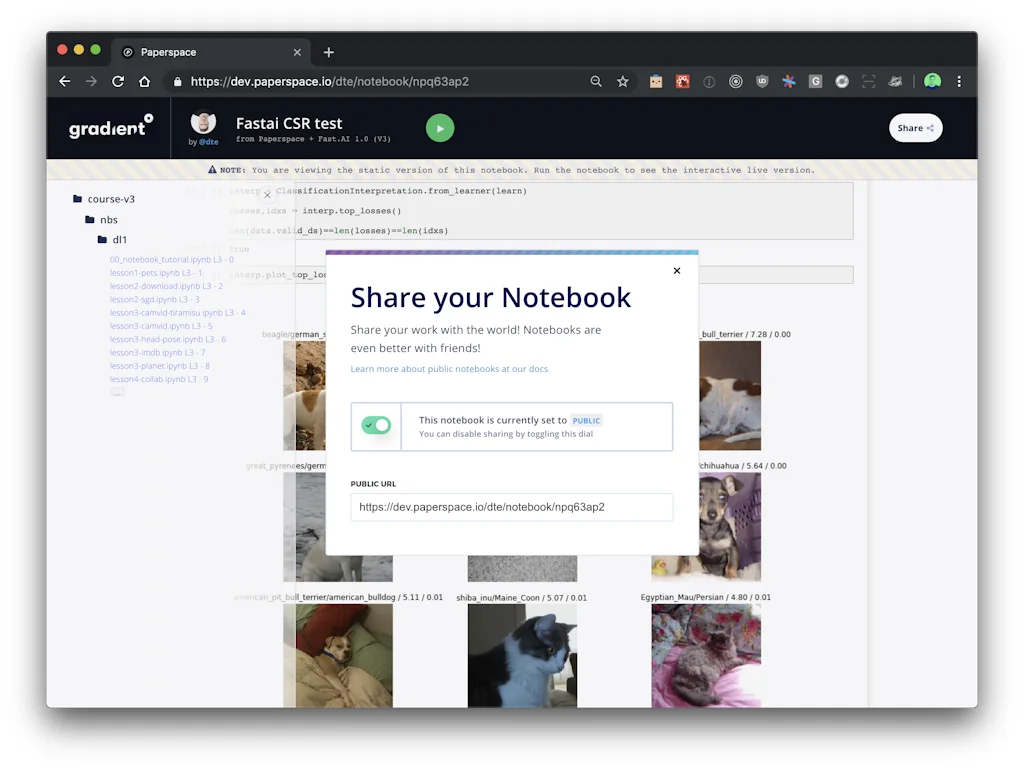Open the Chrome profile avatar icon

tap(931, 81)
